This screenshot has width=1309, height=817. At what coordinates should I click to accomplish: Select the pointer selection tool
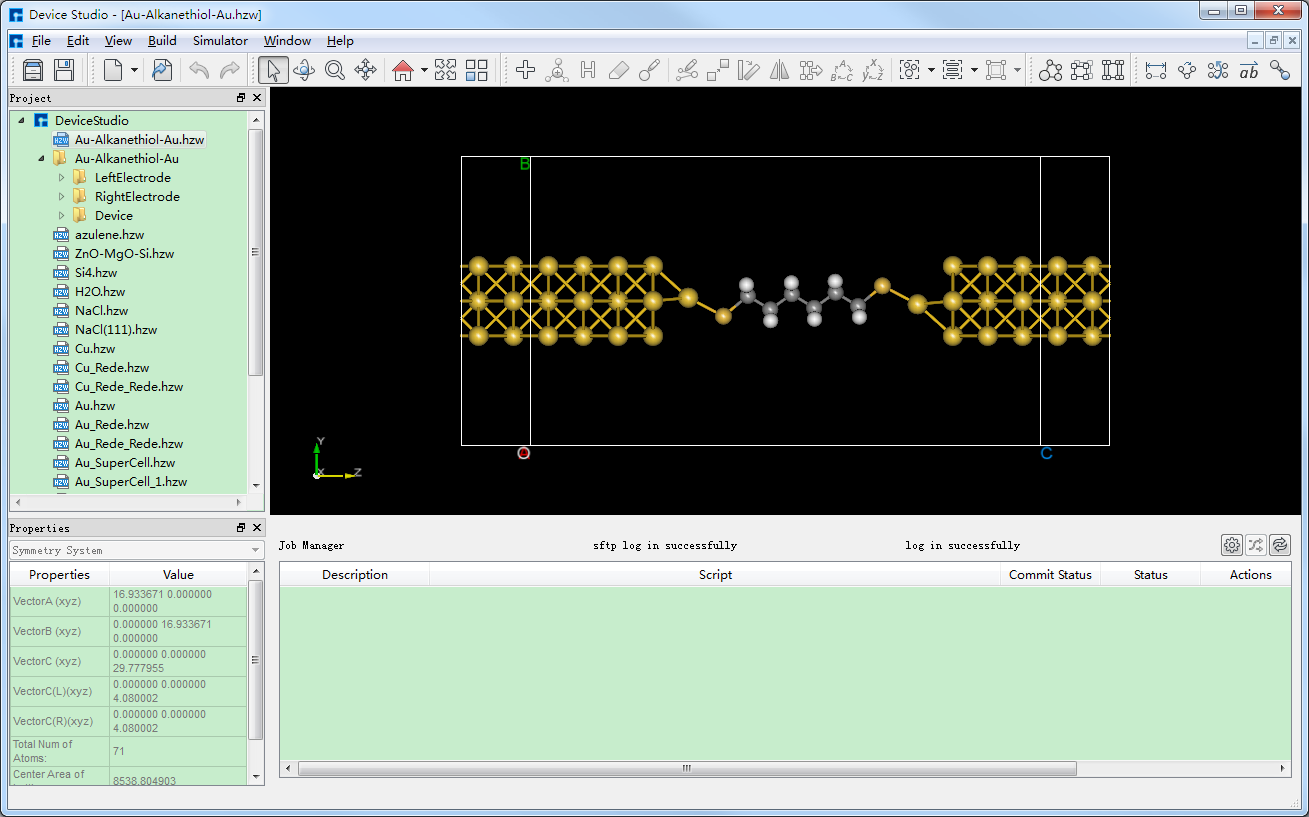coord(272,70)
